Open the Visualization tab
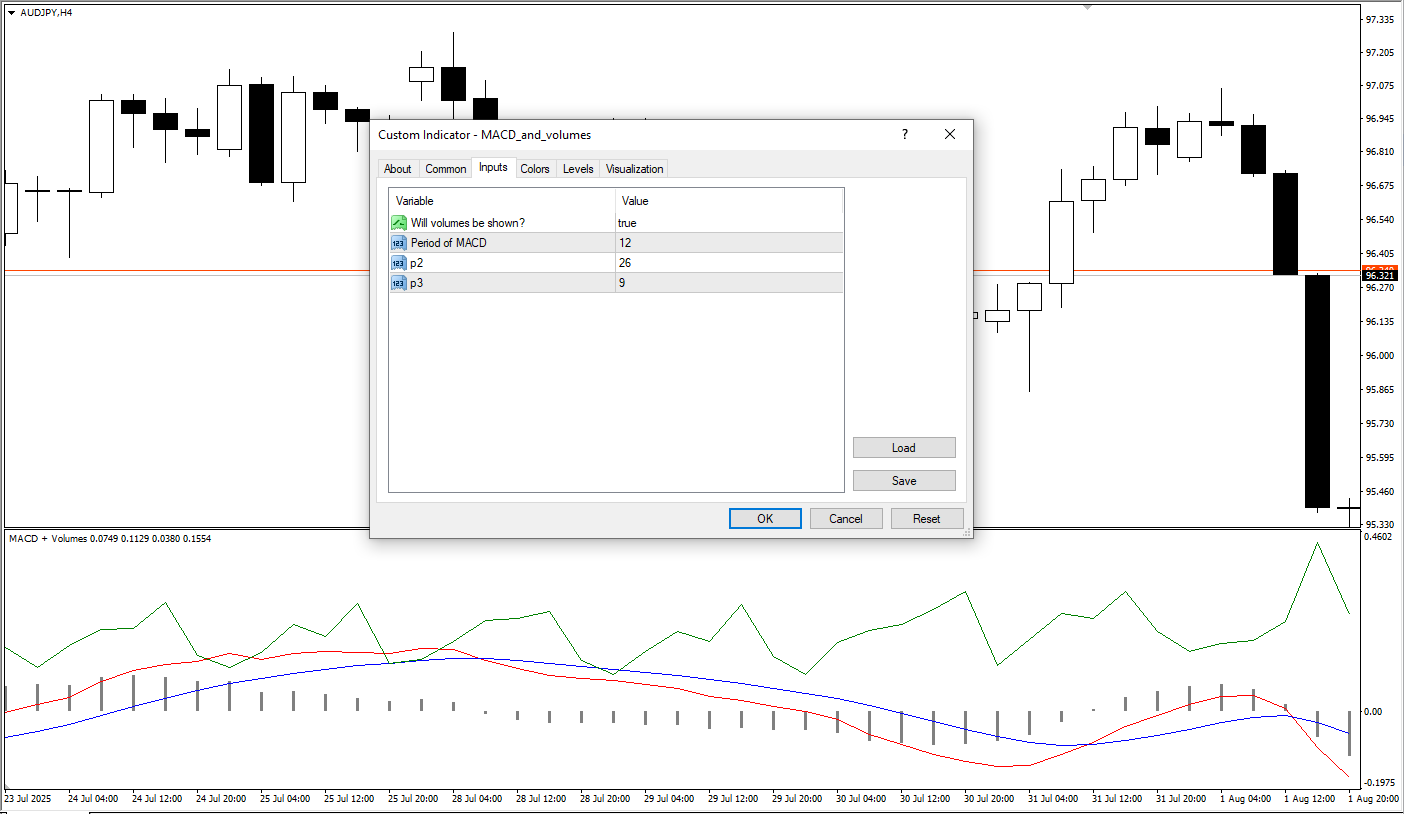Image resolution: width=1404 pixels, height=814 pixels. coord(634,169)
